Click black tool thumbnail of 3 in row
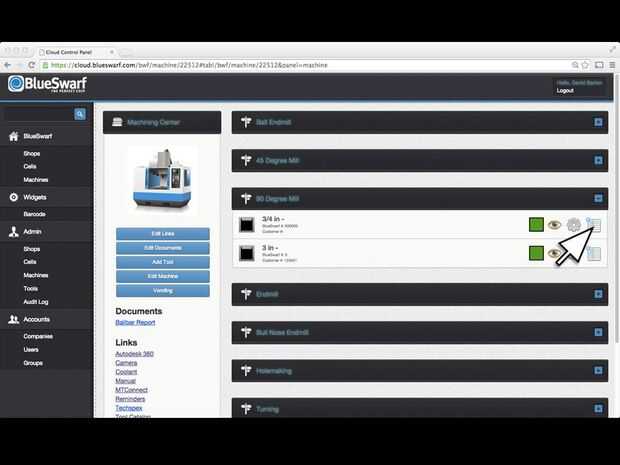Viewport: 620px width, 465px height. click(x=247, y=253)
